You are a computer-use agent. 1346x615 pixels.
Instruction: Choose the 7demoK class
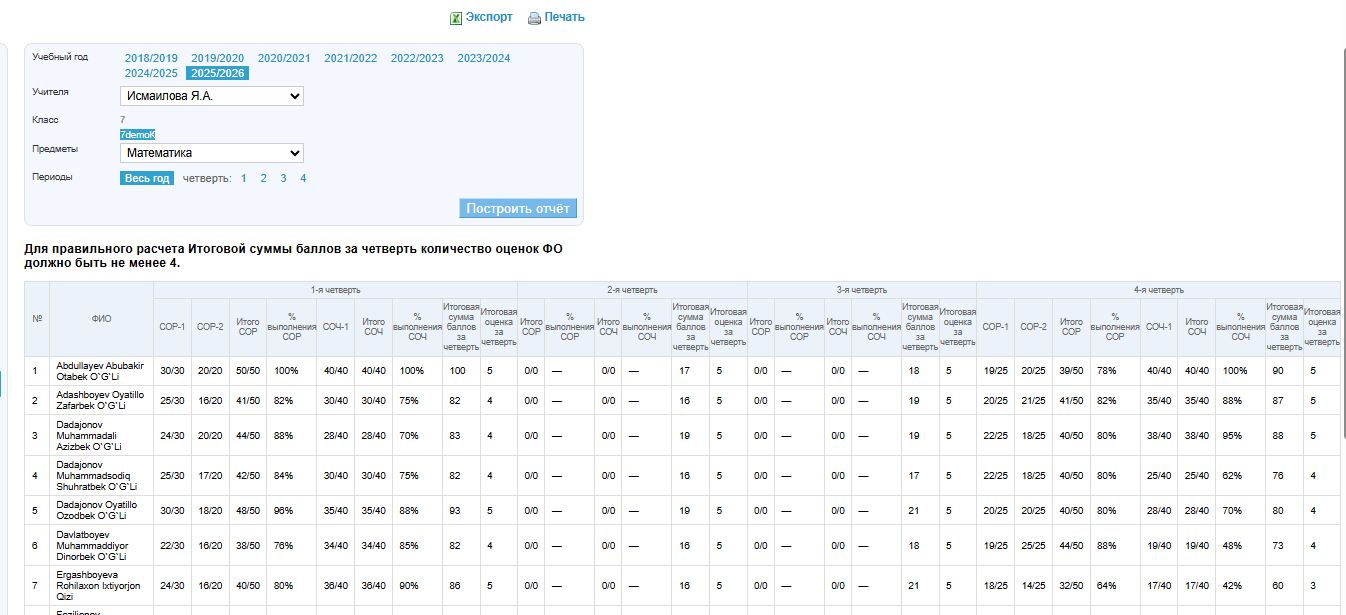[137, 134]
